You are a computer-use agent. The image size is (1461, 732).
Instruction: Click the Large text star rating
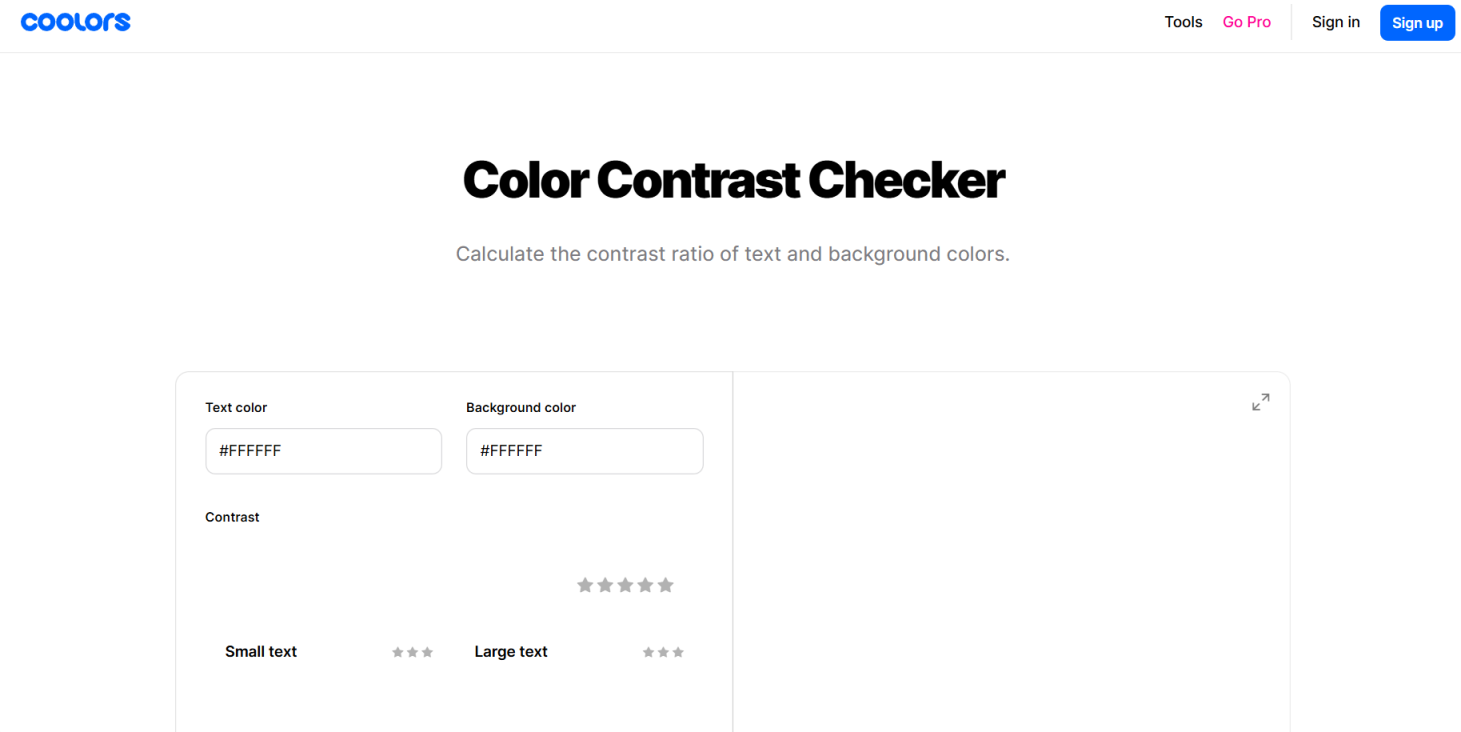coord(663,652)
